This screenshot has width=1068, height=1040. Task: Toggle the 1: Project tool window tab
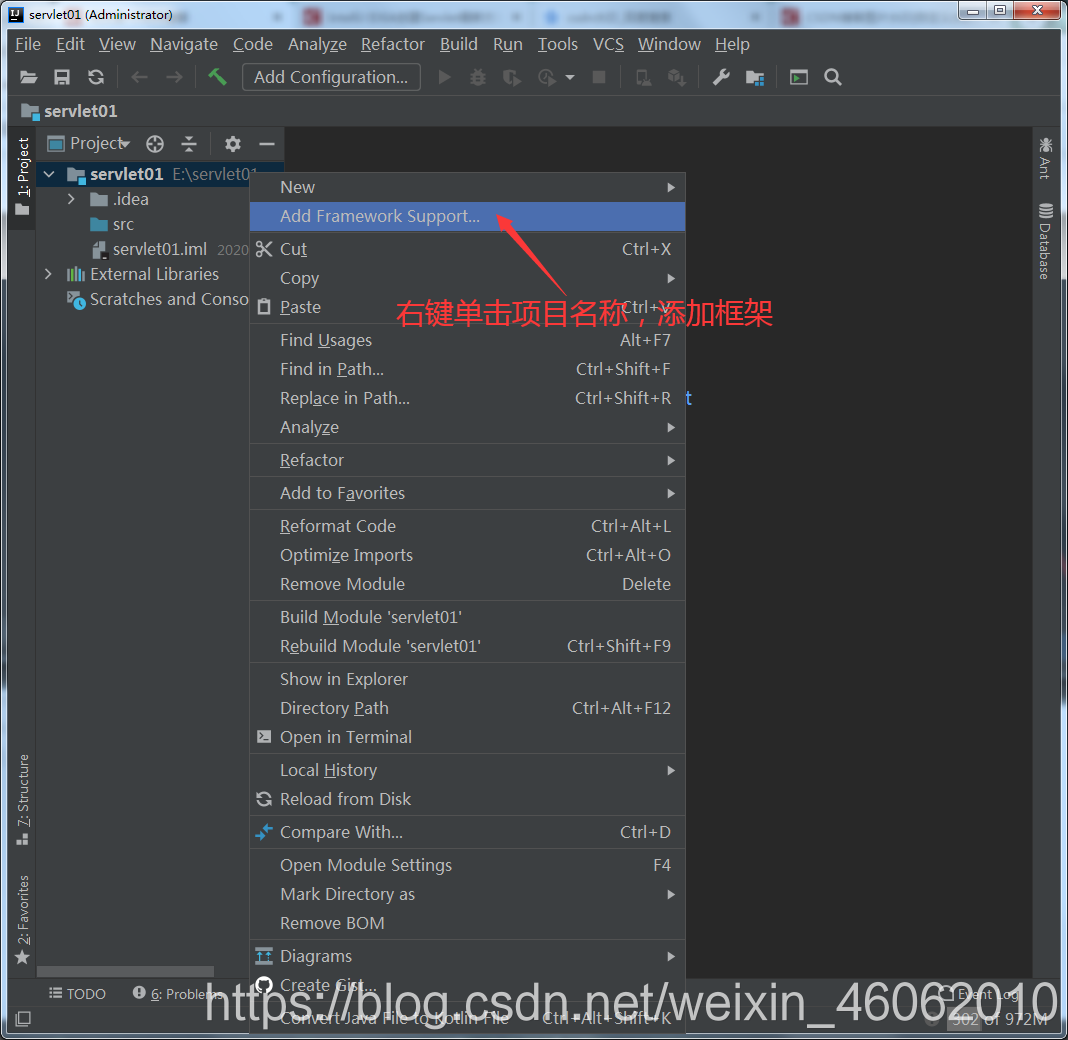click(22, 177)
